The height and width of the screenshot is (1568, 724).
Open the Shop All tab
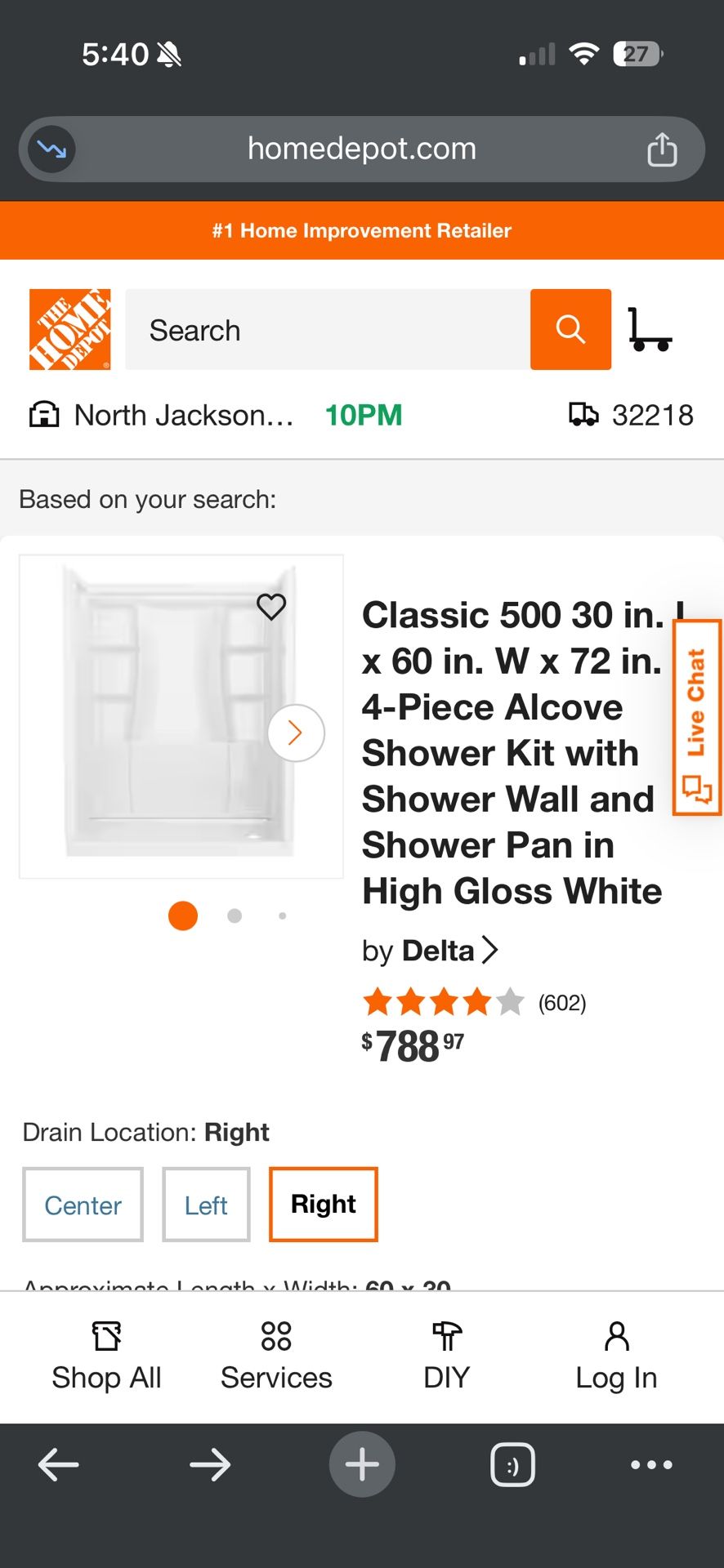106,1356
